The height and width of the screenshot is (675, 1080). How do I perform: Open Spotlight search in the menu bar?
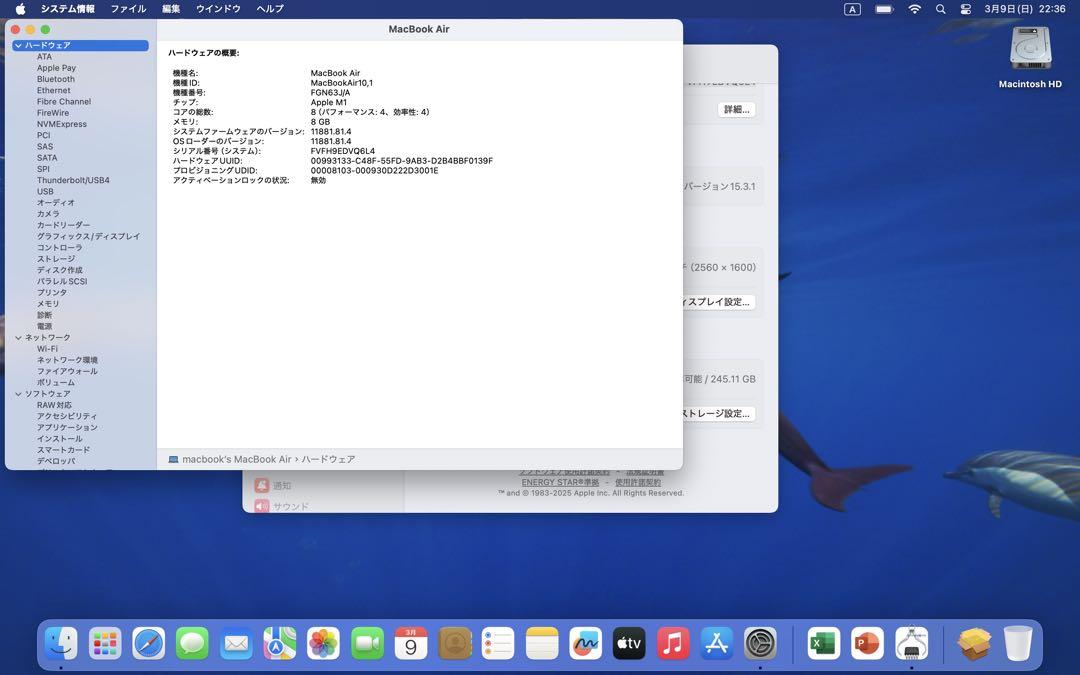940,9
